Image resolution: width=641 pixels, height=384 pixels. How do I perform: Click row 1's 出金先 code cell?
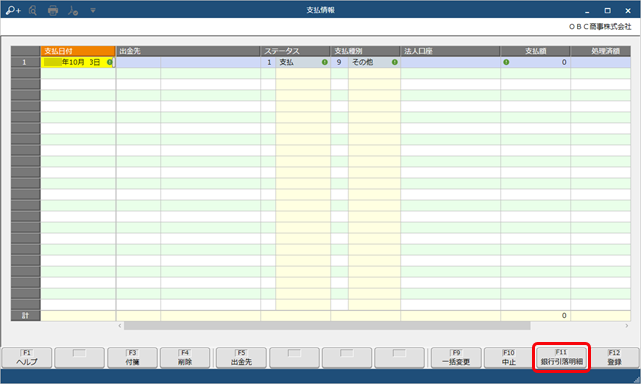pos(138,62)
